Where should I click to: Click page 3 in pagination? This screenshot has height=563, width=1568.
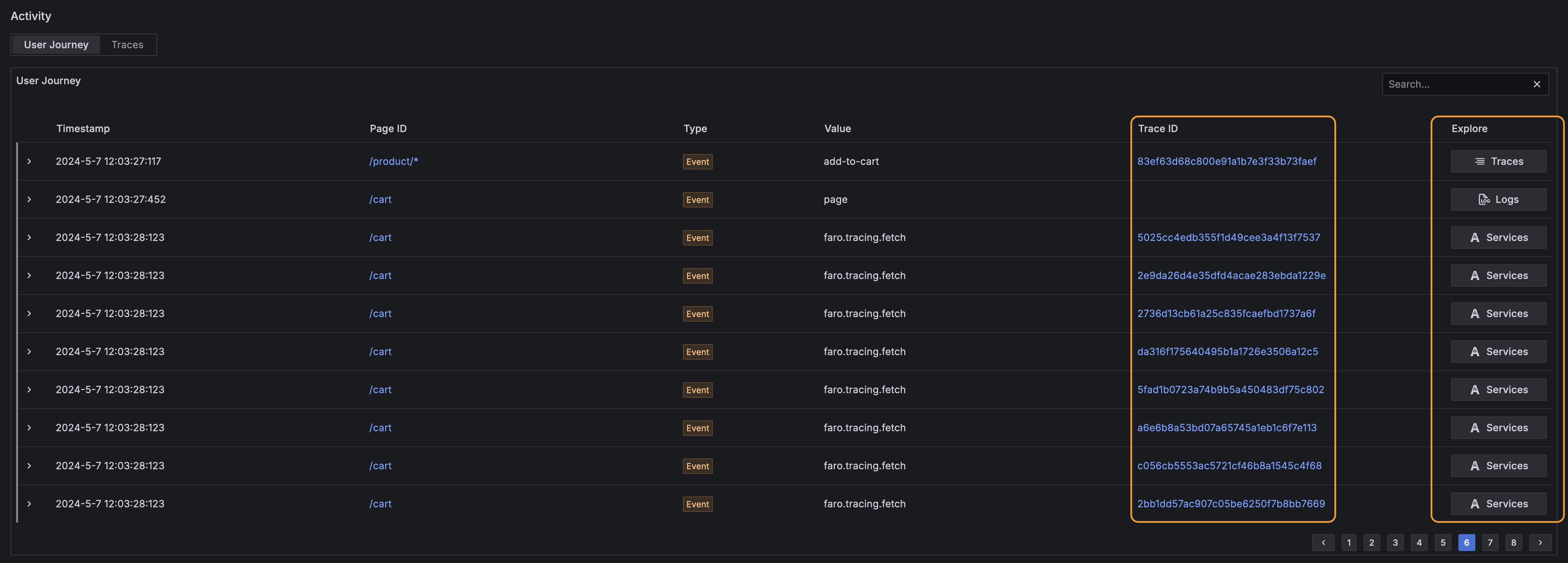click(x=1395, y=542)
